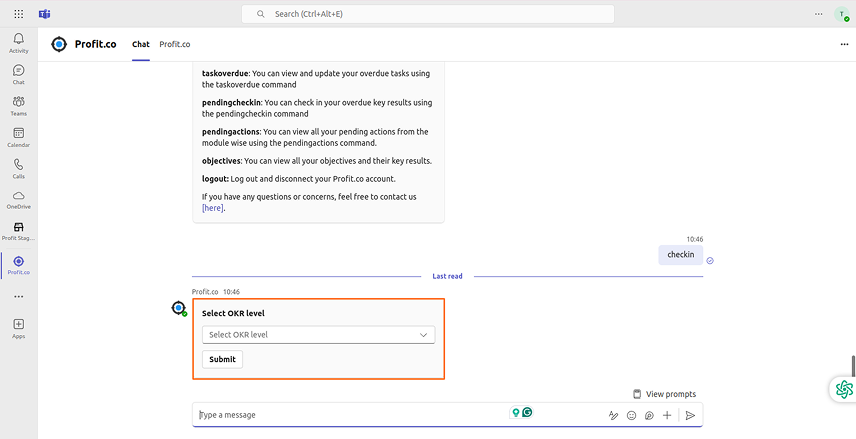The width and height of the screenshot is (856, 439).
Task: Select the sent 'checkin' message bubble
Action: click(x=680, y=254)
